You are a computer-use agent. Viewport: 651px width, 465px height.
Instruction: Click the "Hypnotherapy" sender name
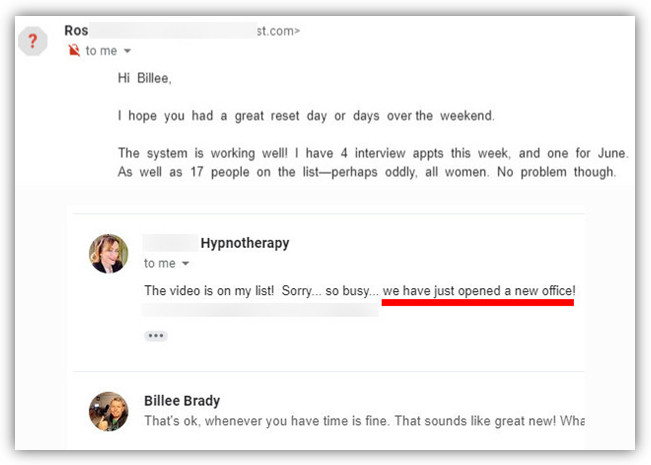[244, 243]
